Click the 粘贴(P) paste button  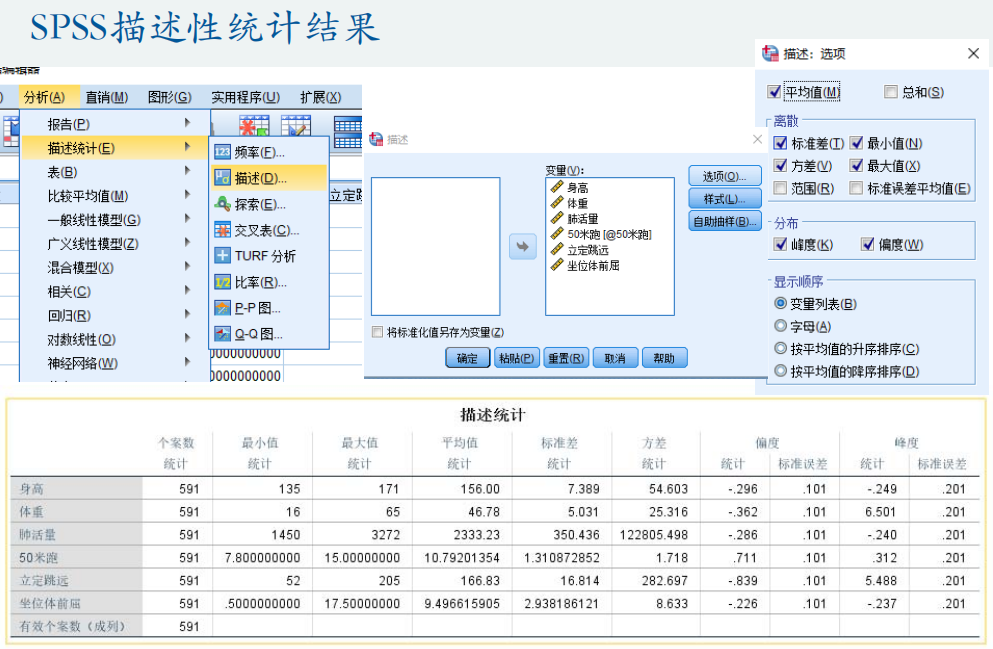(517, 358)
